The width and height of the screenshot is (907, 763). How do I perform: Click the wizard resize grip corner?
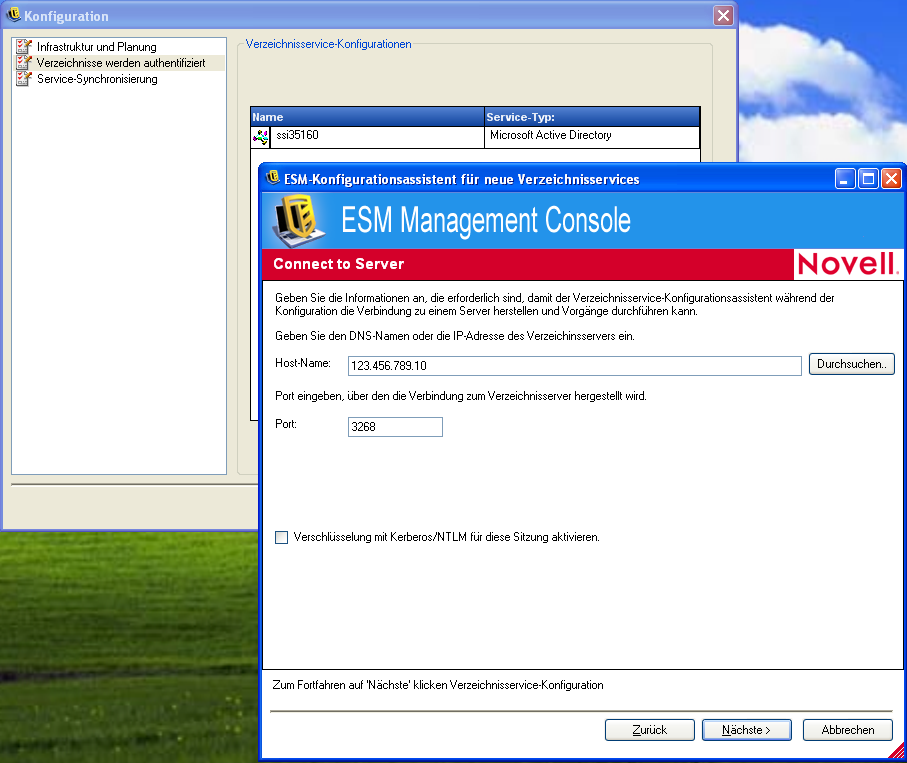coord(896,750)
